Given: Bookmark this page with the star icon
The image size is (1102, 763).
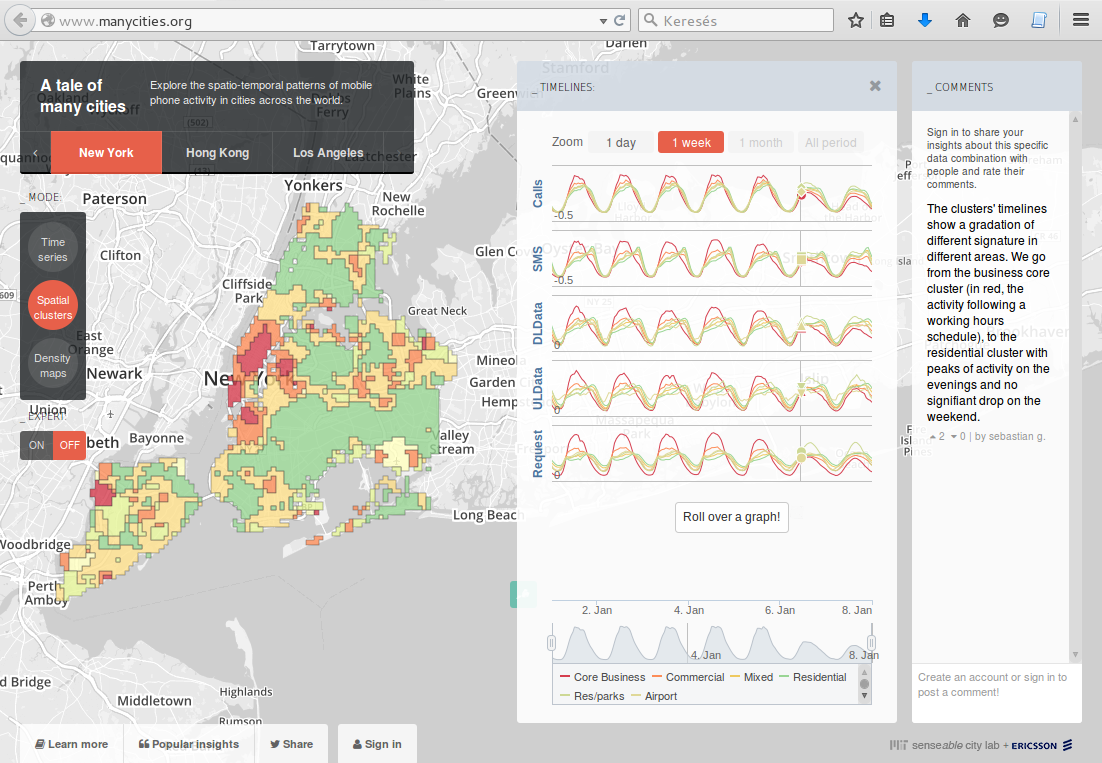Looking at the screenshot, I should [856, 20].
